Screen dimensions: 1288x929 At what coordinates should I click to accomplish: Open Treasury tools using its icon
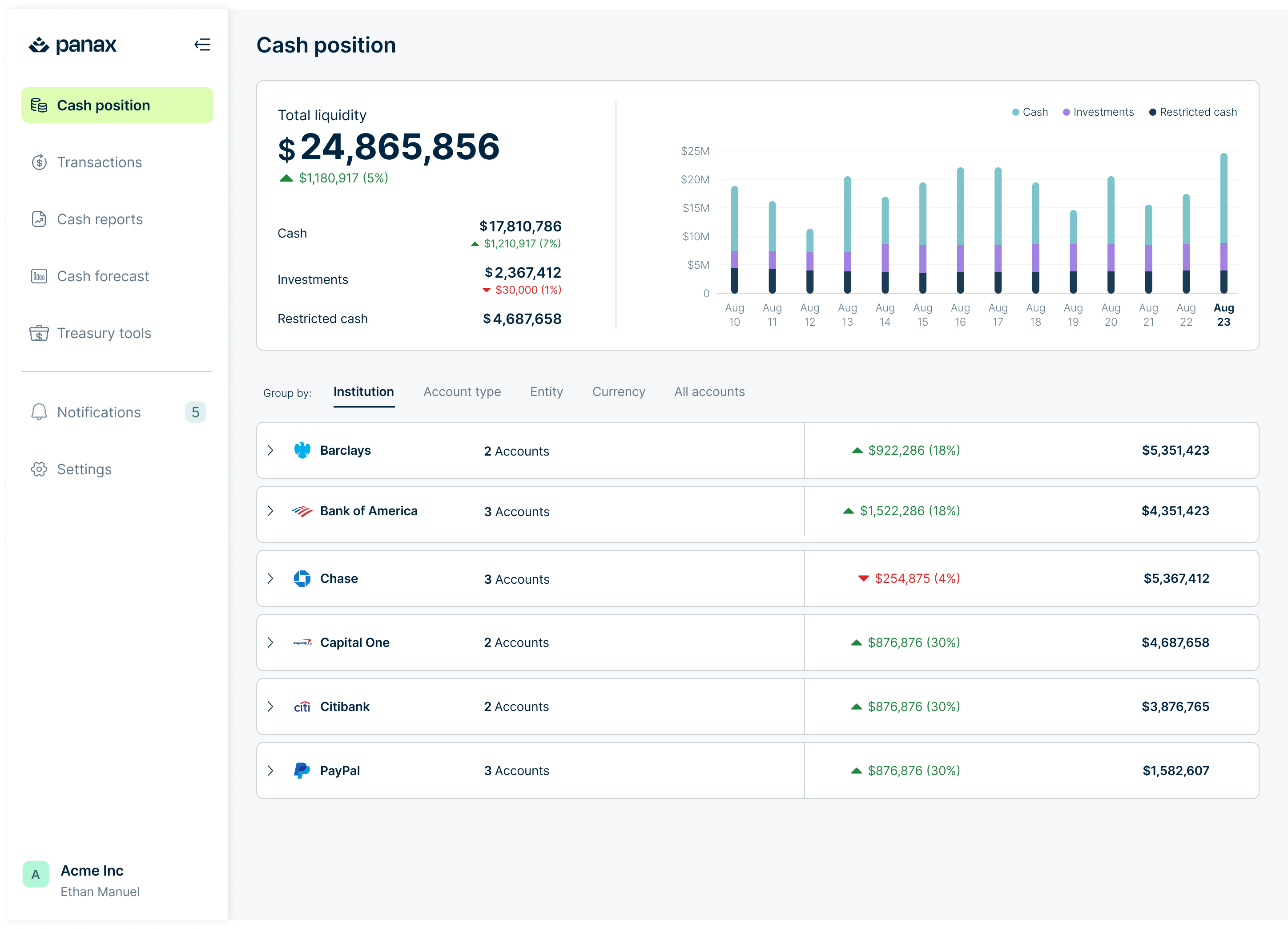pos(39,334)
